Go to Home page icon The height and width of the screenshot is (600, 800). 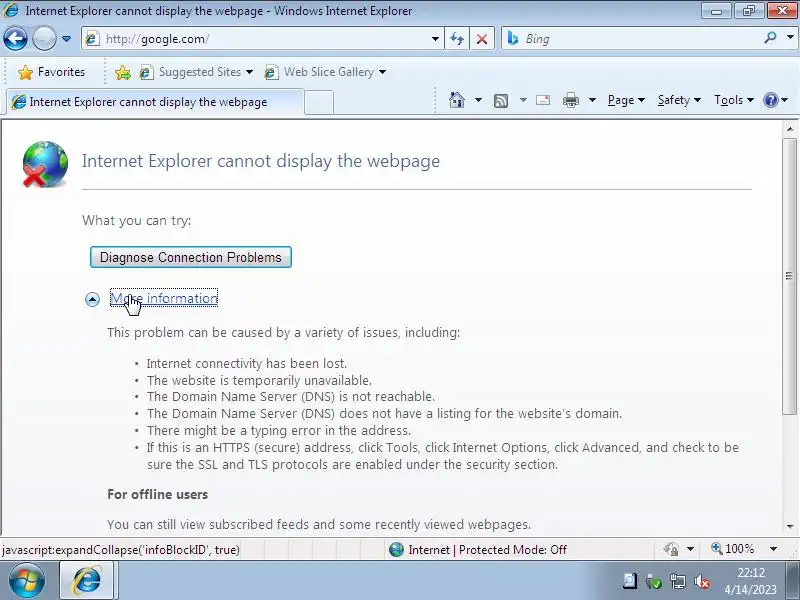[x=457, y=100]
